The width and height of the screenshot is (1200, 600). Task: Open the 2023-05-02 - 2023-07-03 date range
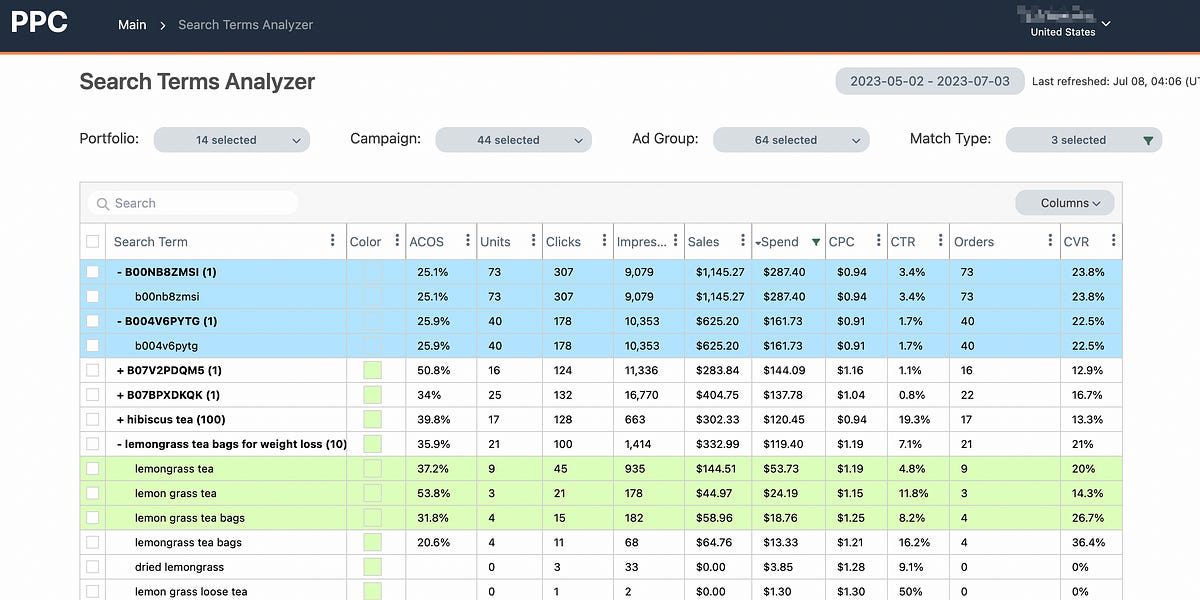pyautogui.click(x=930, y=81)
